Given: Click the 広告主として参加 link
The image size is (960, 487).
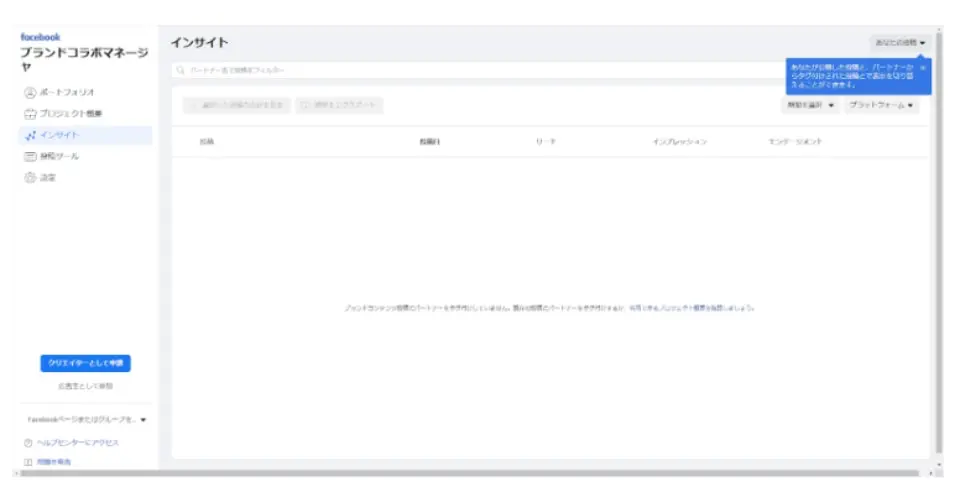Looking at the screenshot, I should 86,387.
